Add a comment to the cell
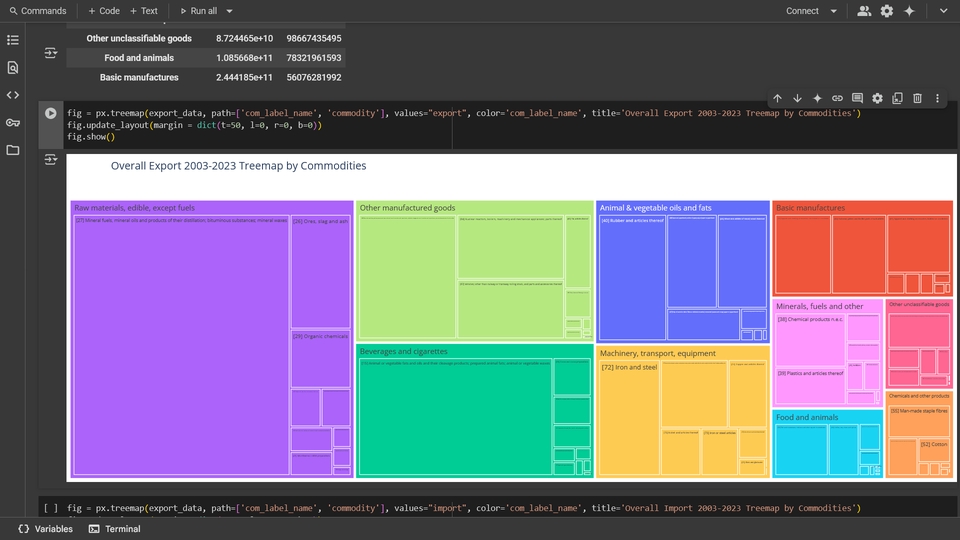 (857, 98)
